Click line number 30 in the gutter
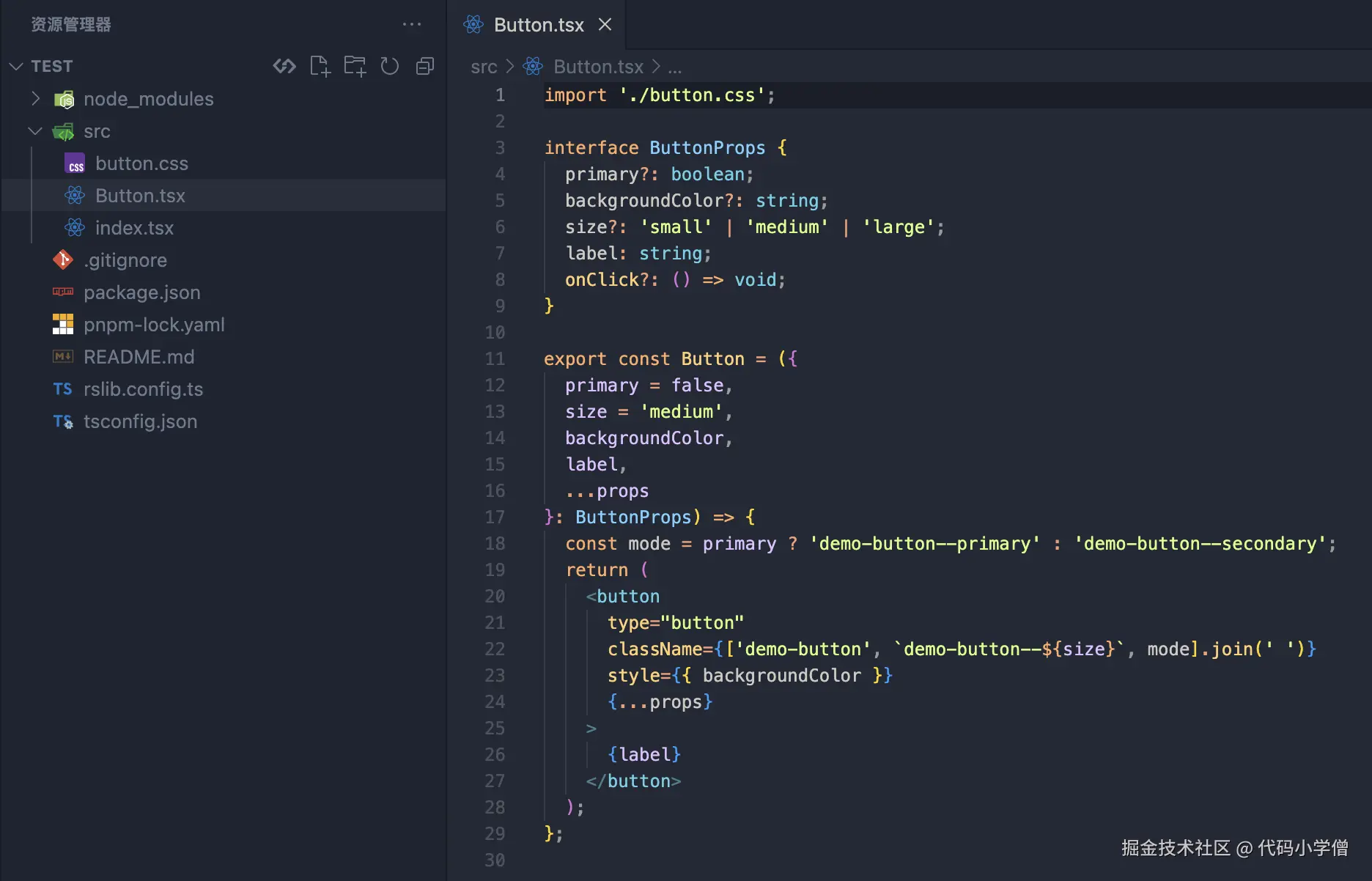This screenshot has width=1372, height=881. pyautogui.click(x=495, y=860)
